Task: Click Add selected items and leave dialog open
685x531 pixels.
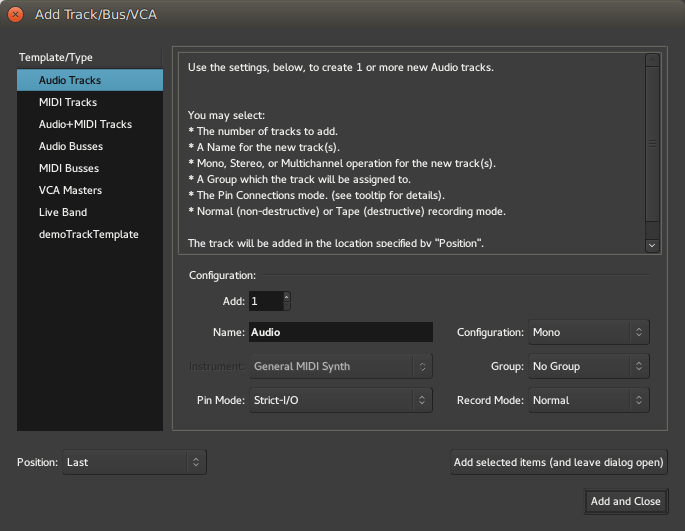Action: 559,462
